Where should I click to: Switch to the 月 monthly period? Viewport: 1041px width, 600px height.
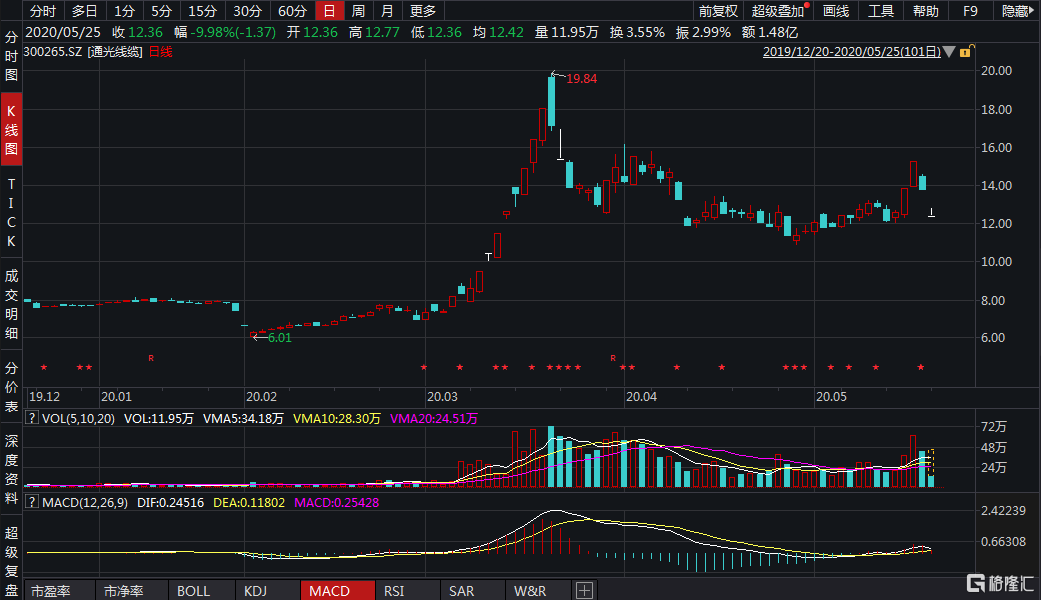point(387,11)
